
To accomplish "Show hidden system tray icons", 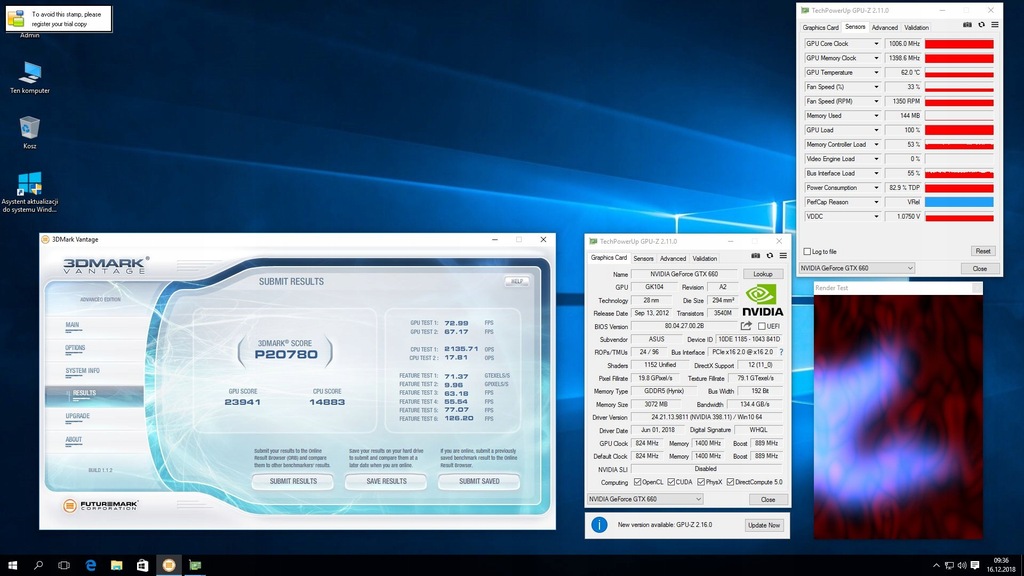I will (936, 566).
